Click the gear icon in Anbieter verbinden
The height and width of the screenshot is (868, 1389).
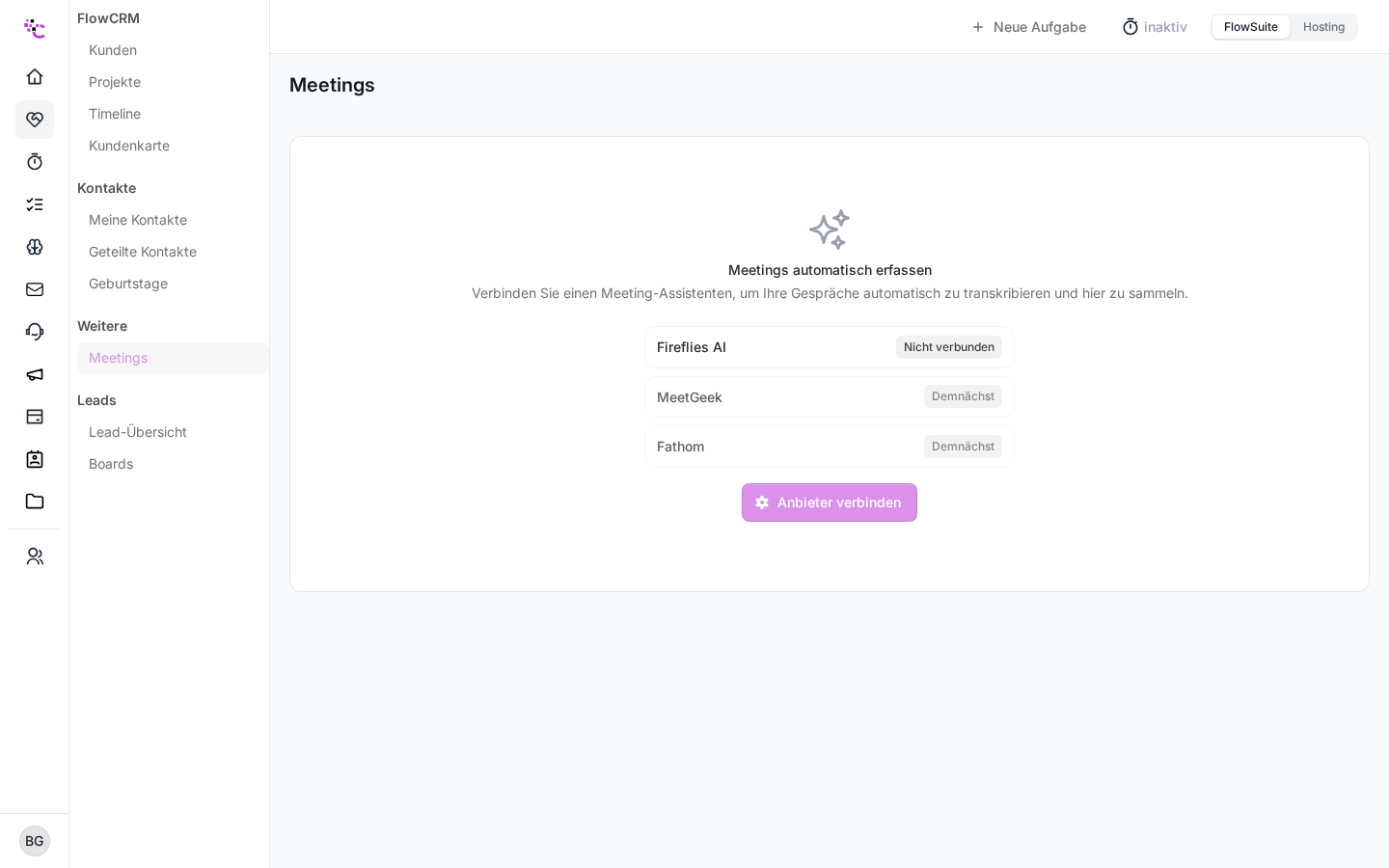pos(762,502)
